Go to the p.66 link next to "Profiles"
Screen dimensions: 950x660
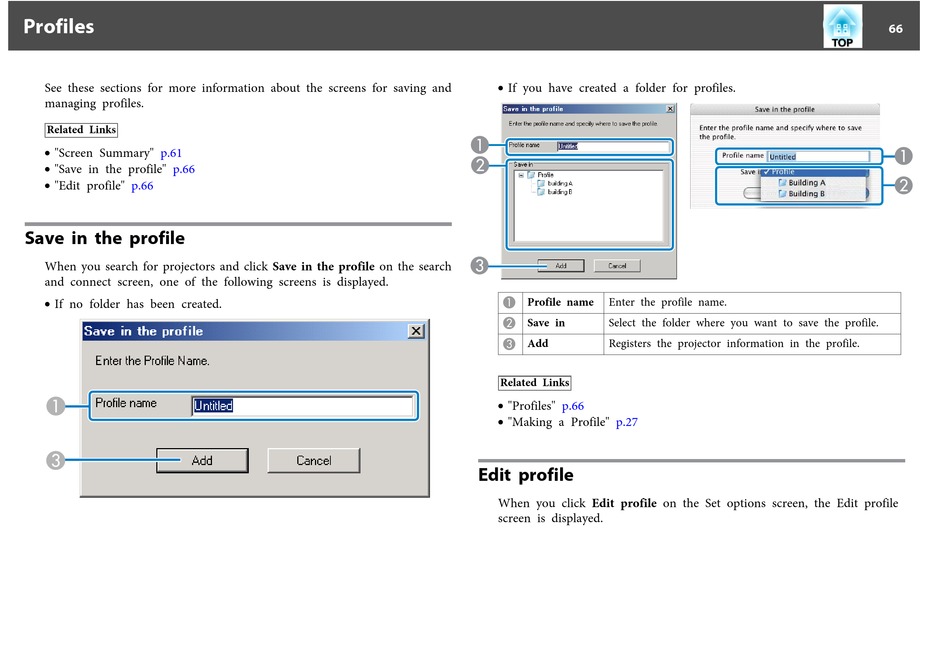tap(573, 406)
